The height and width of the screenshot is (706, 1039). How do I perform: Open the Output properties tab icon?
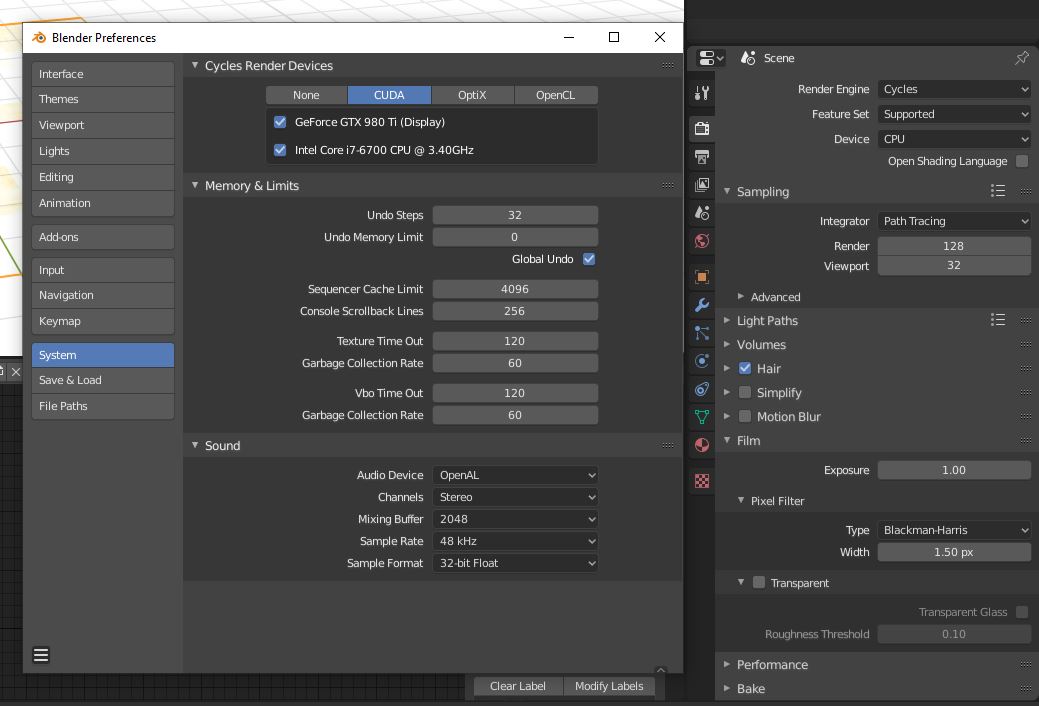tap(702, 156)
